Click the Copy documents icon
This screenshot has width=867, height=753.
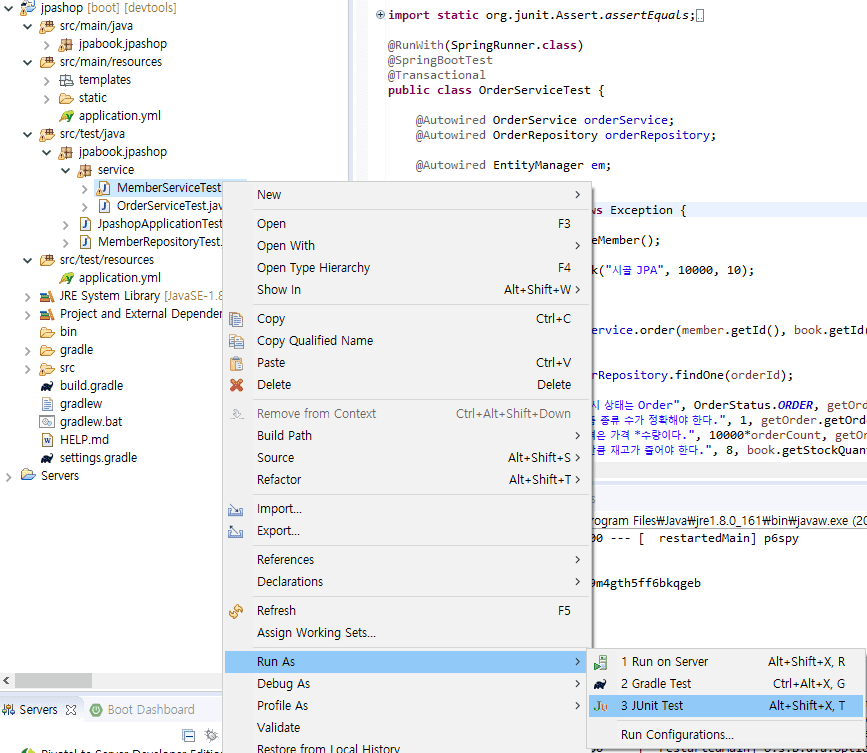click(x=236, y=319)
